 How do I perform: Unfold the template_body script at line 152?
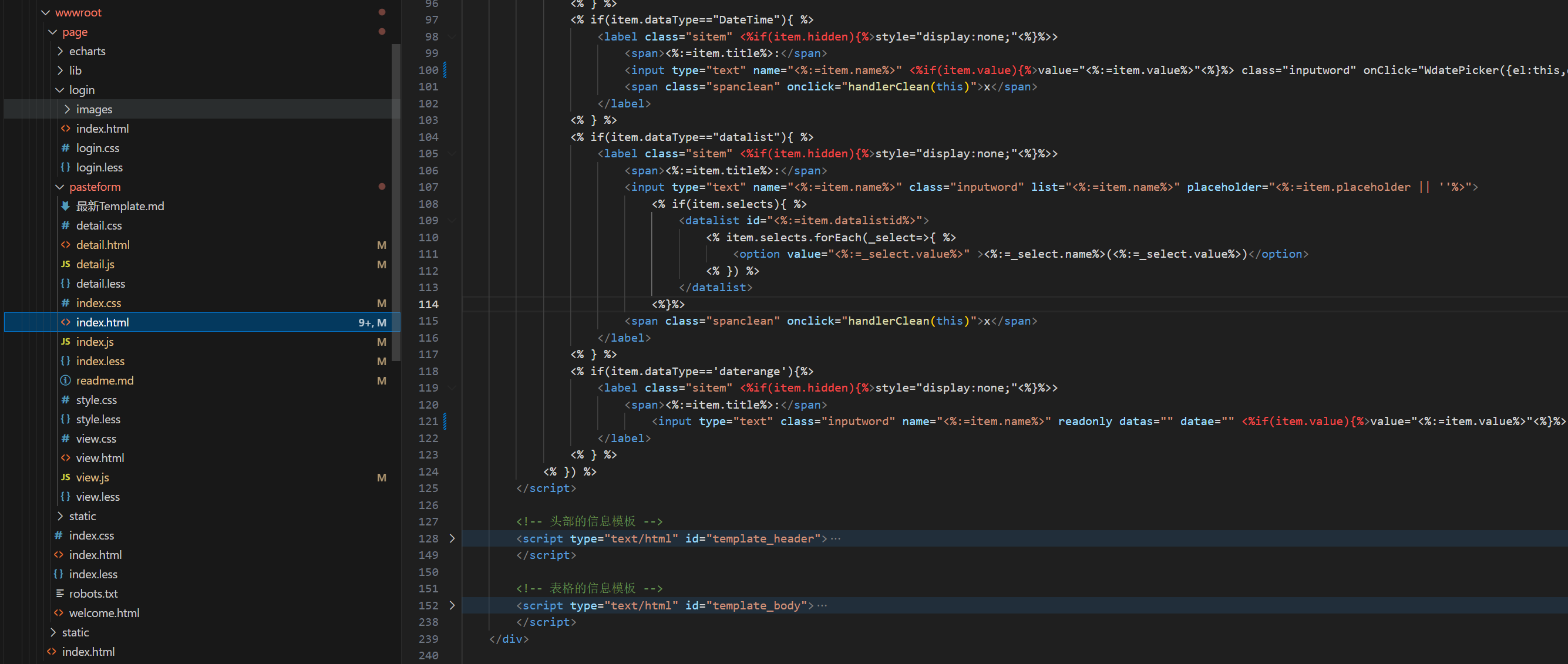click(452, 605)
